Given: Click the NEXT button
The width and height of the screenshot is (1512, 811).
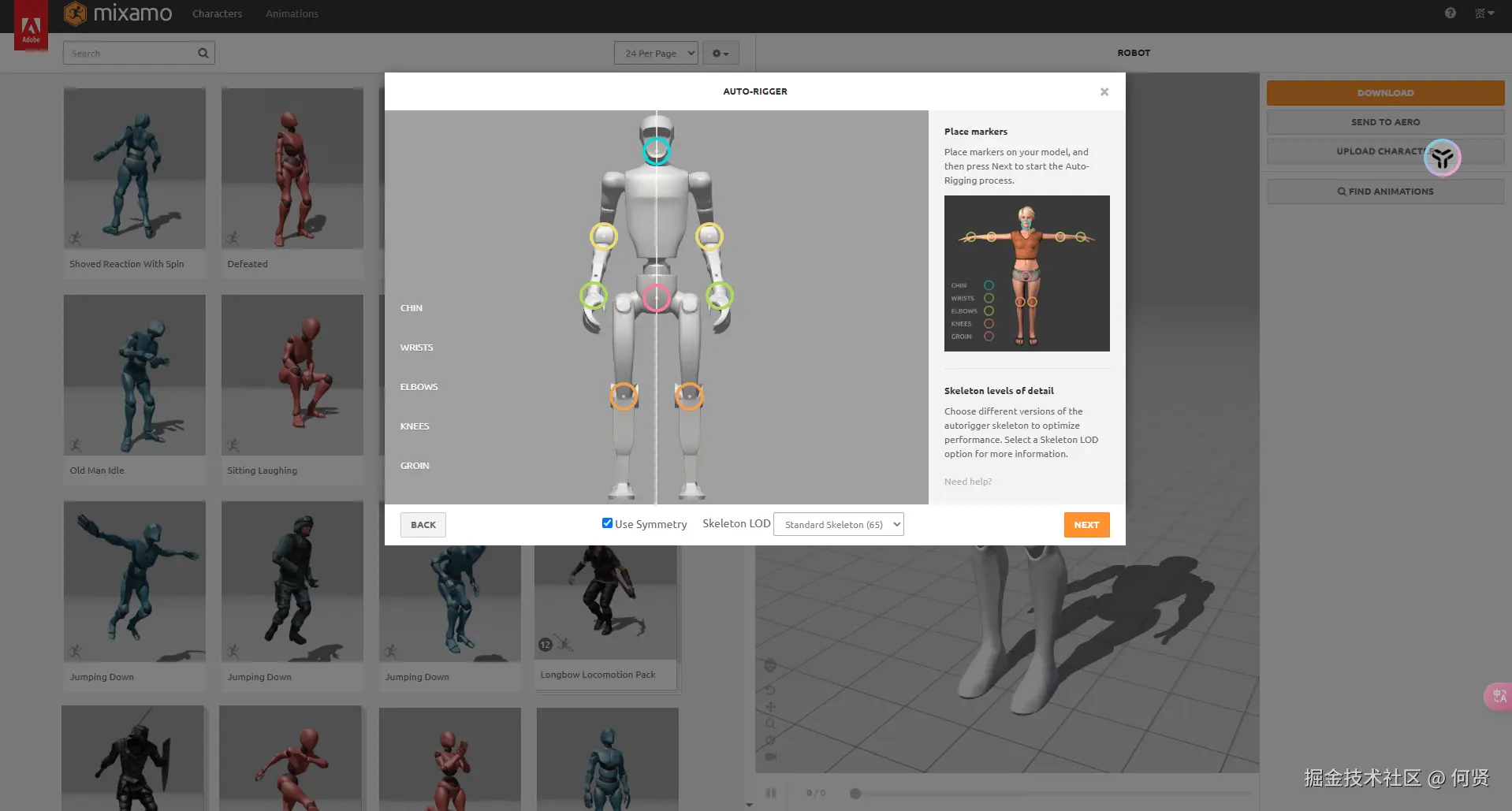Looking at the screenshot, I should coord(1086,525).
